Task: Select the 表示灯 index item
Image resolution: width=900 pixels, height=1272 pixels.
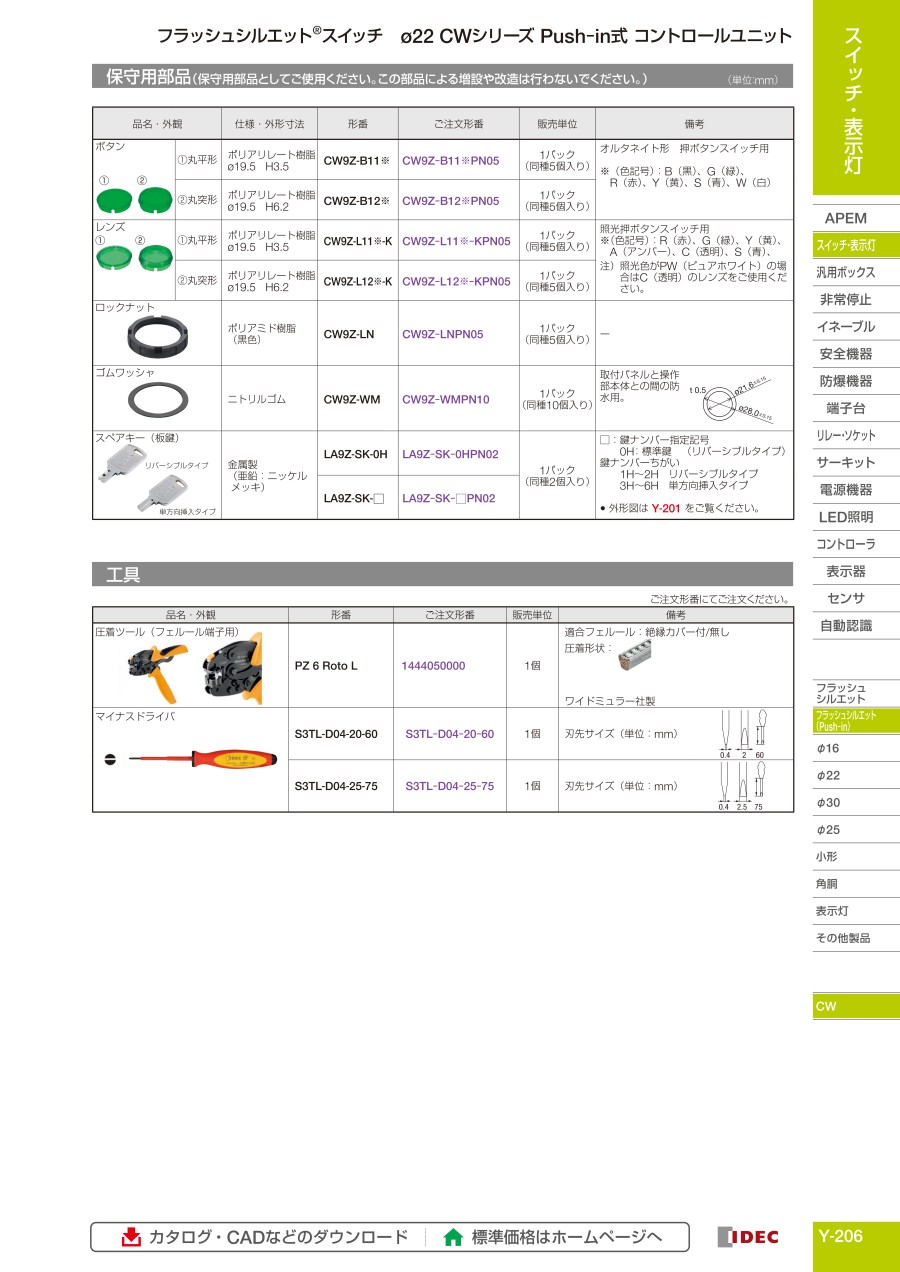Action: click(832, 911)
